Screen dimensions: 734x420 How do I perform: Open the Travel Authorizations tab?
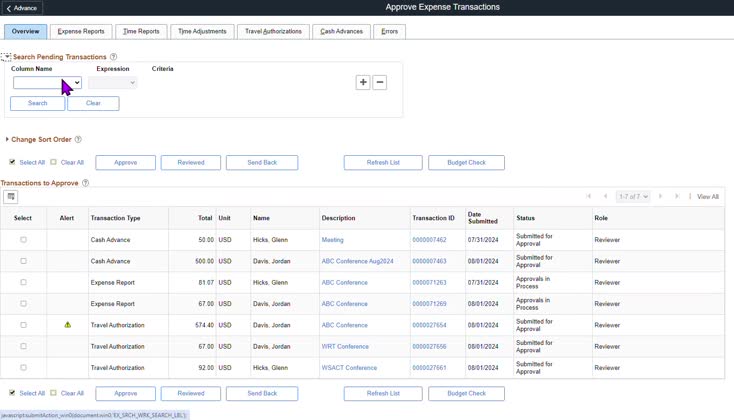pos(273,31)
